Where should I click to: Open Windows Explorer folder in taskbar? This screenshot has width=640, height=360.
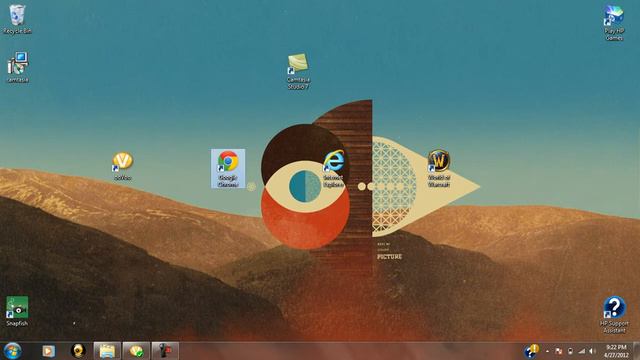pyautogui.click(x=107, y=351)
